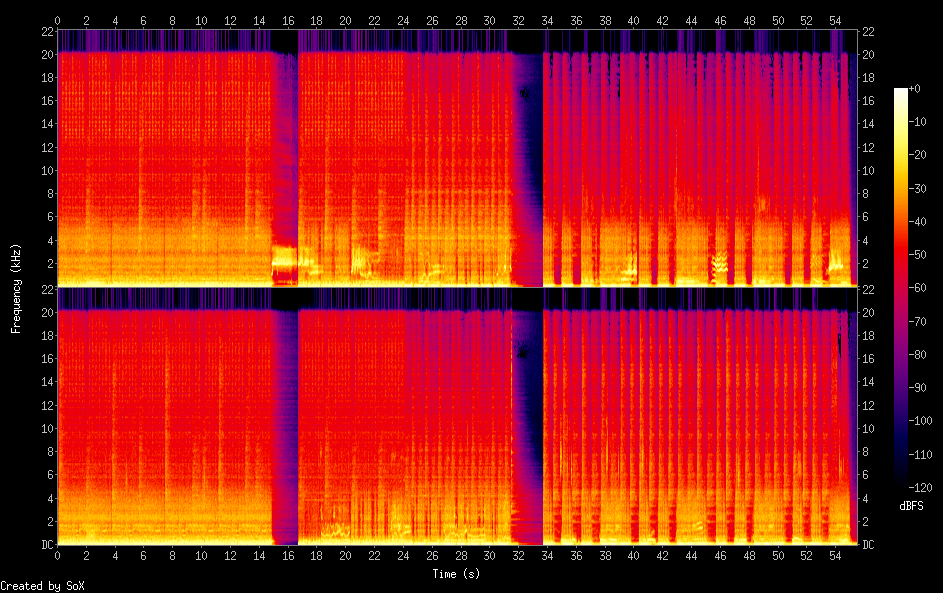Click the "DC" label on left frequency axis
Screen dimensions: 943x593
pyautogui.click(x=47, y=545)
